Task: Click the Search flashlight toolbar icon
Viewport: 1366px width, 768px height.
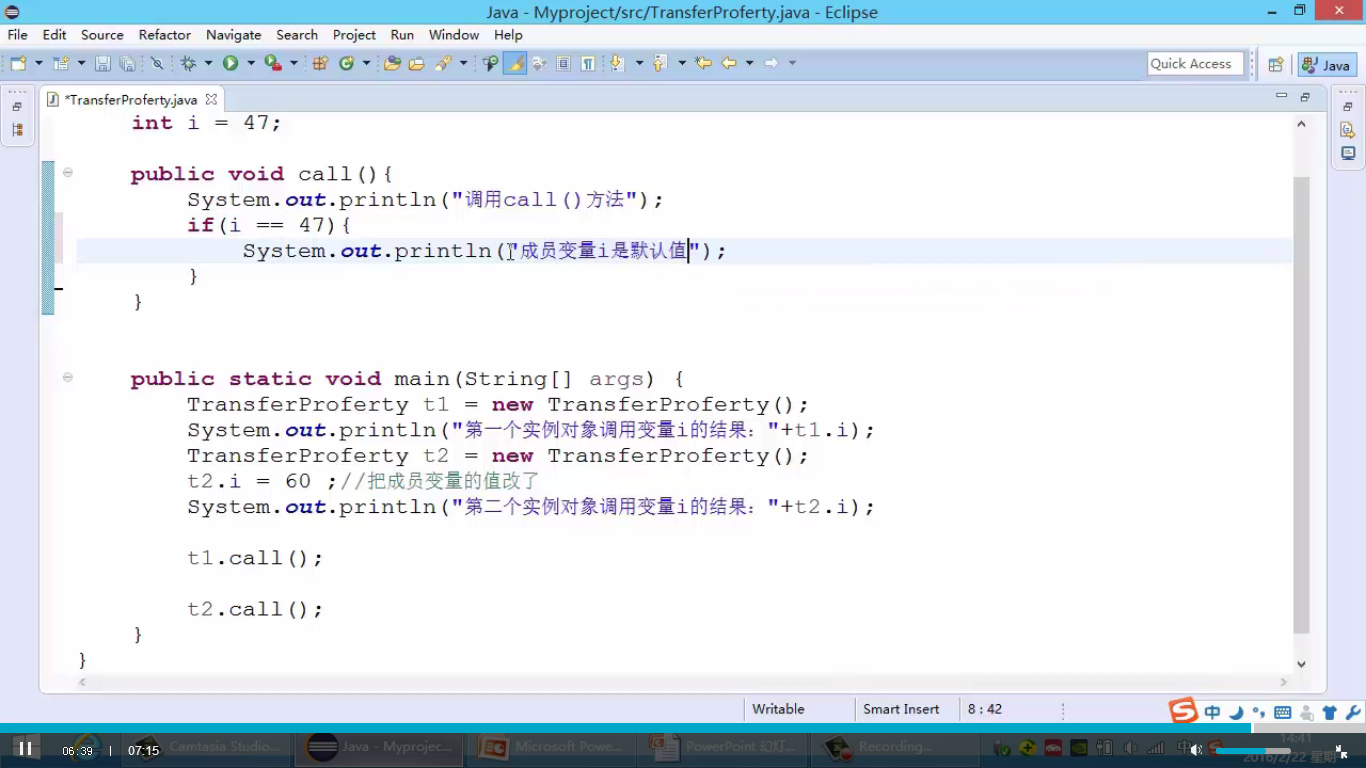Action: tap(443, 63)
